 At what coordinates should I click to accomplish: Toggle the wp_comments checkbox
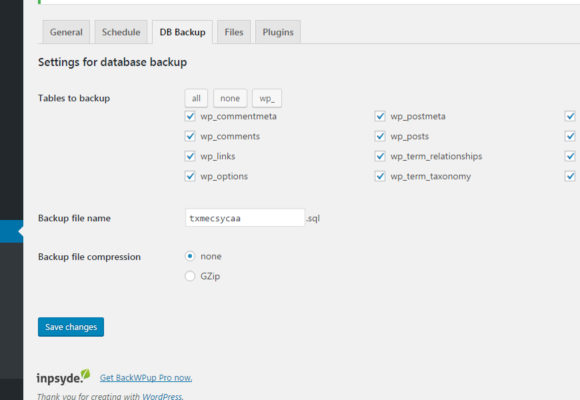190,136
